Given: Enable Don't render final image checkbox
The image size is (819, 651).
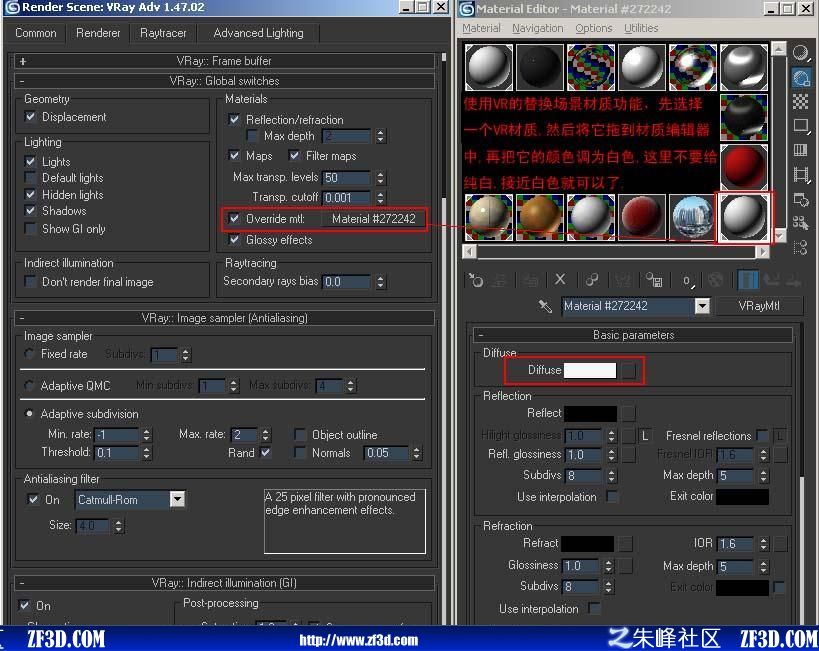Looking at the screenshot, I should pos(30,282).
